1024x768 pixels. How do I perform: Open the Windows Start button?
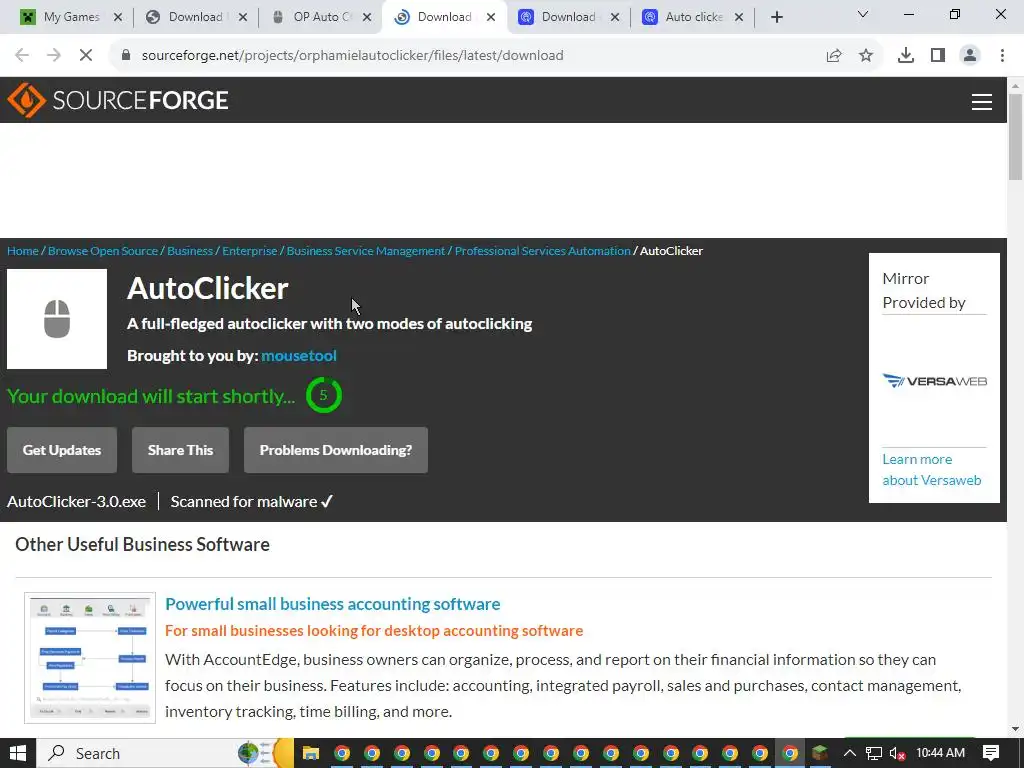click(18, 753)
